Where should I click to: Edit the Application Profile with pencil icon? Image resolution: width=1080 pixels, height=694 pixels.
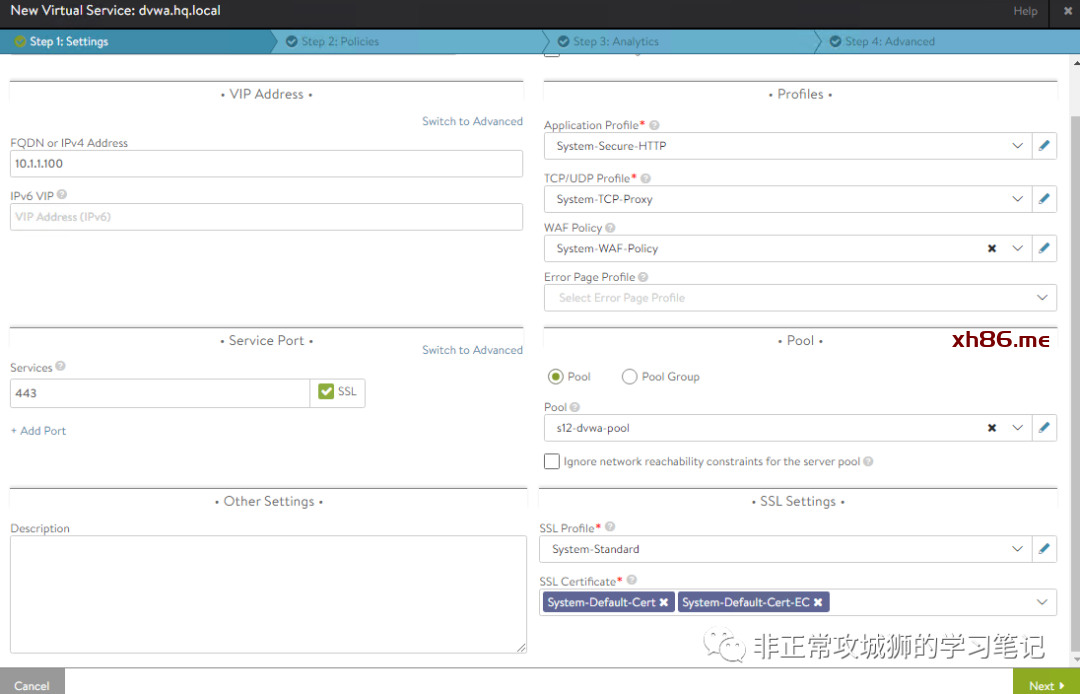[x=1044, y=146]
